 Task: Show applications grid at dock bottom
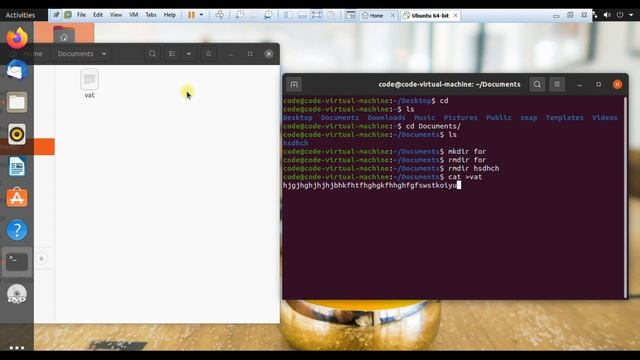[x=17, y=347]
